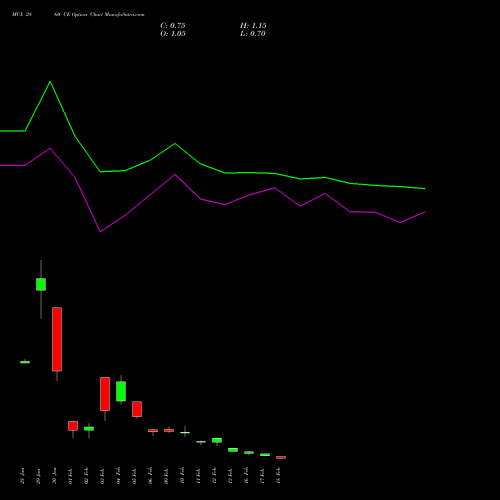Select the last red candle above 18 Feb

click(281, 457)
